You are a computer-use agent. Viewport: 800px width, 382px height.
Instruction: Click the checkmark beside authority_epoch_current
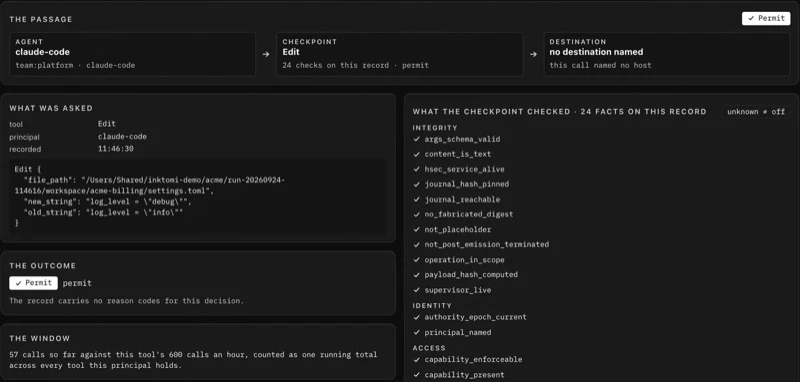[x=416, y=317]
